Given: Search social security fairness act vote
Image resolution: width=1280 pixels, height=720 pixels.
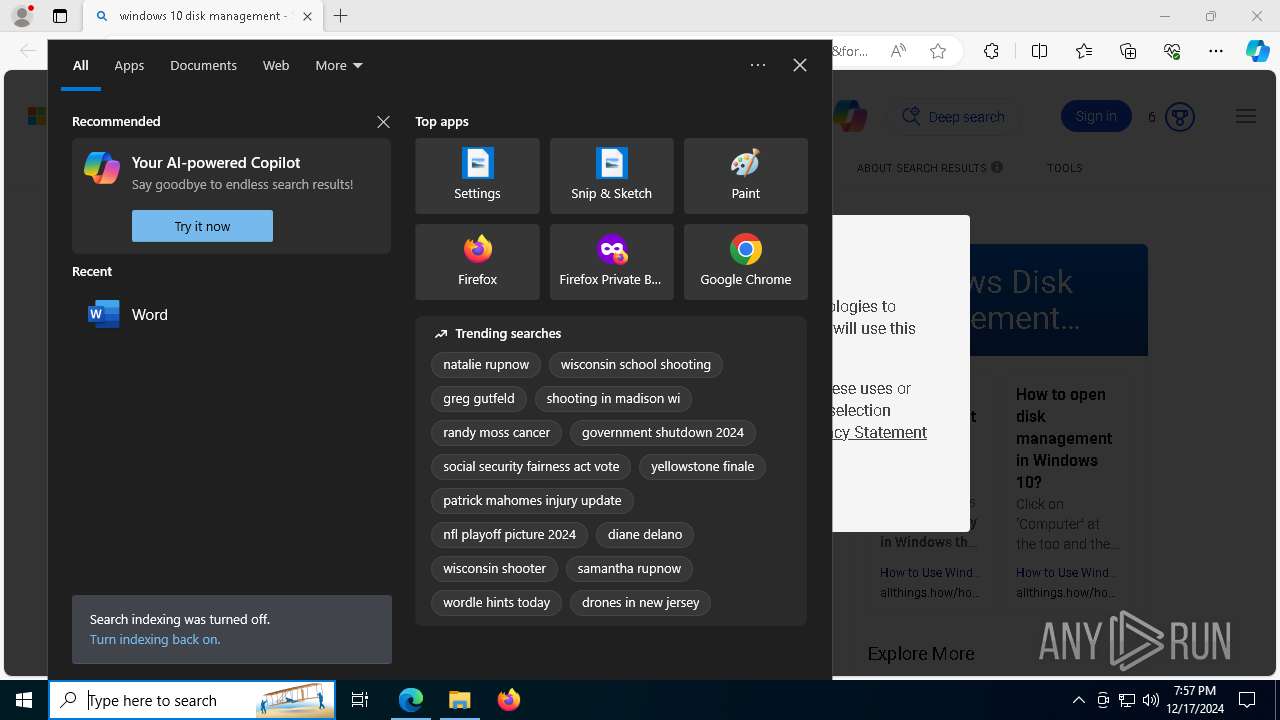Looking at the screenshot, I should coord(531,467).
